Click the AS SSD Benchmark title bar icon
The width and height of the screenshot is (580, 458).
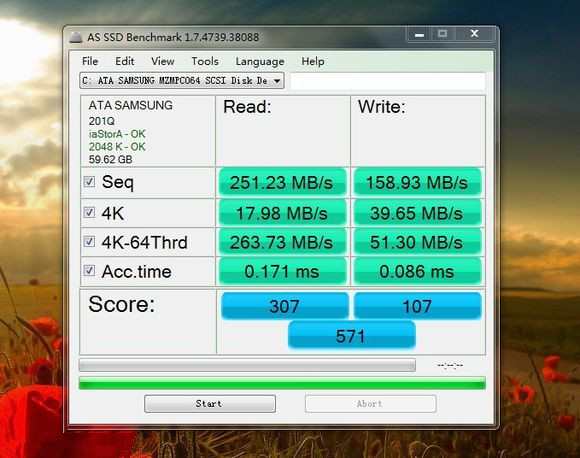coord(76,37)
